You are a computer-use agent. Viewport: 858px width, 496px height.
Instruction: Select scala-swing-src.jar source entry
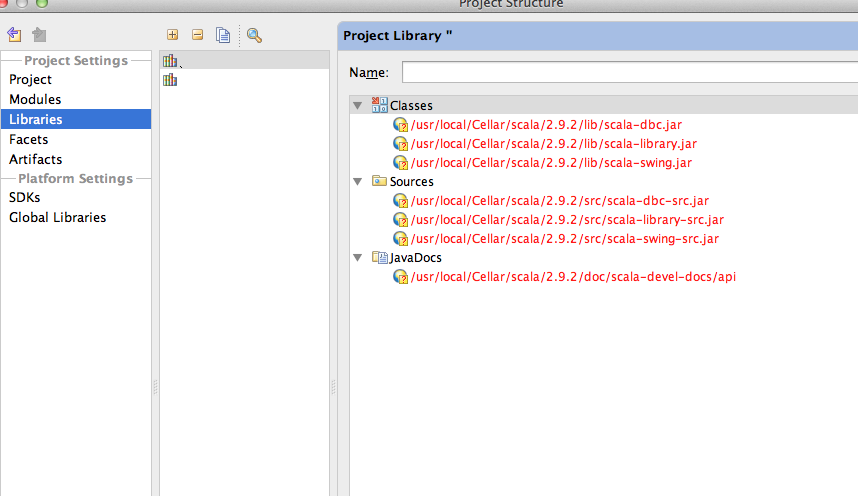point(565,239)
